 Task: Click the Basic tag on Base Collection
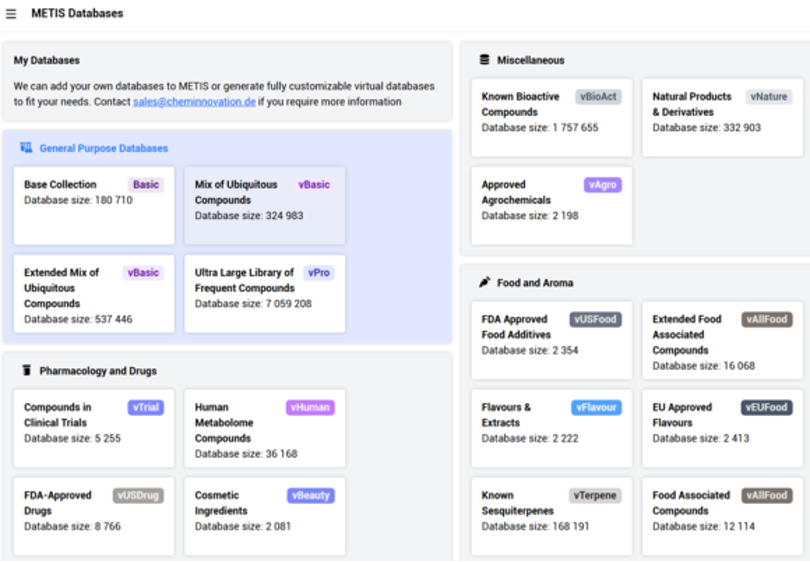click(x=146, y=185)
